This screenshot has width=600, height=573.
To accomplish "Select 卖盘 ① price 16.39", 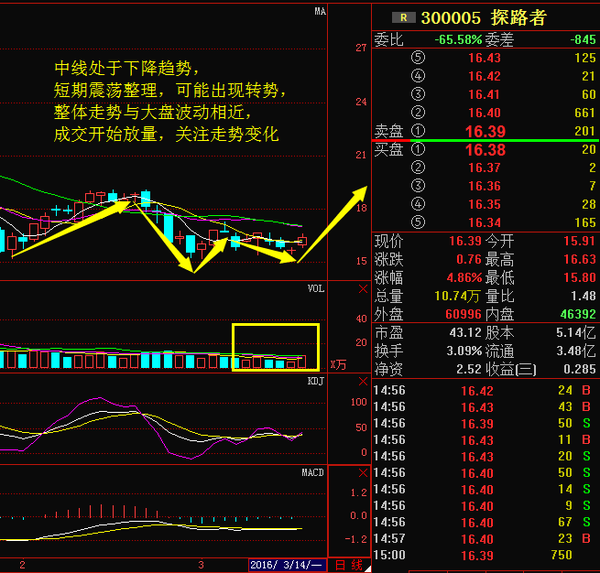I will (x=485, y=131).
